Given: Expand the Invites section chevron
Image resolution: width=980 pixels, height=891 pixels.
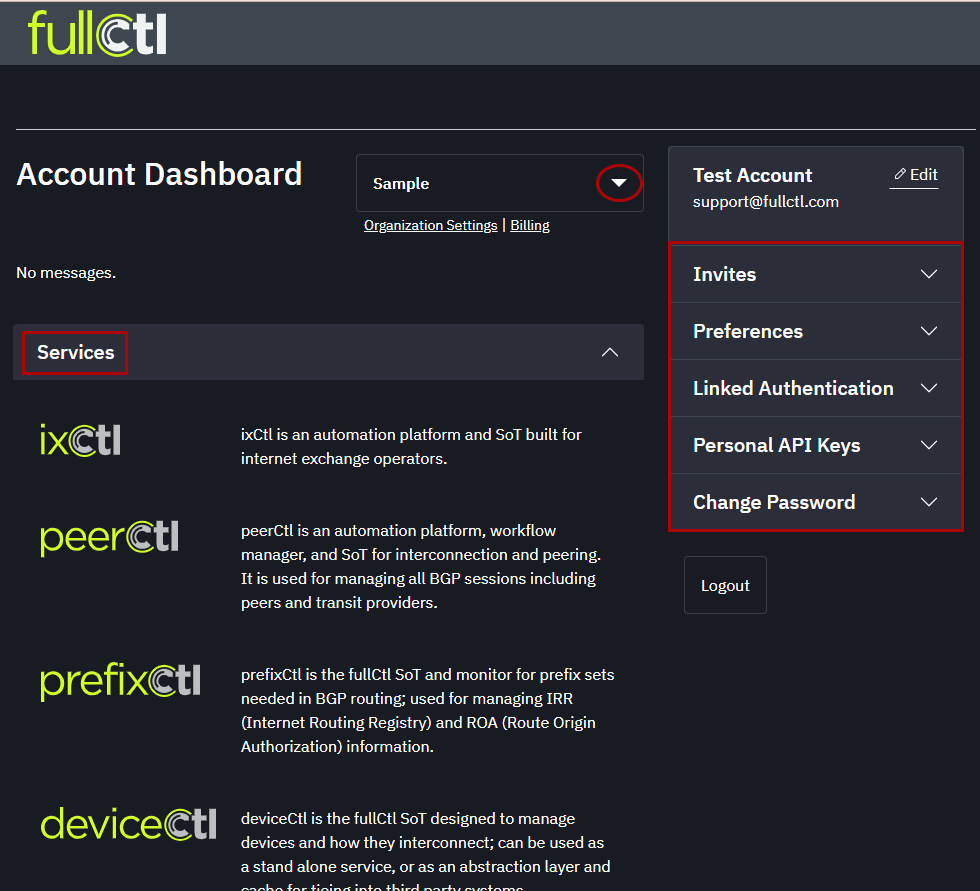Looking at the screenshot, I should pyautogui.click(x=928, y=274).
